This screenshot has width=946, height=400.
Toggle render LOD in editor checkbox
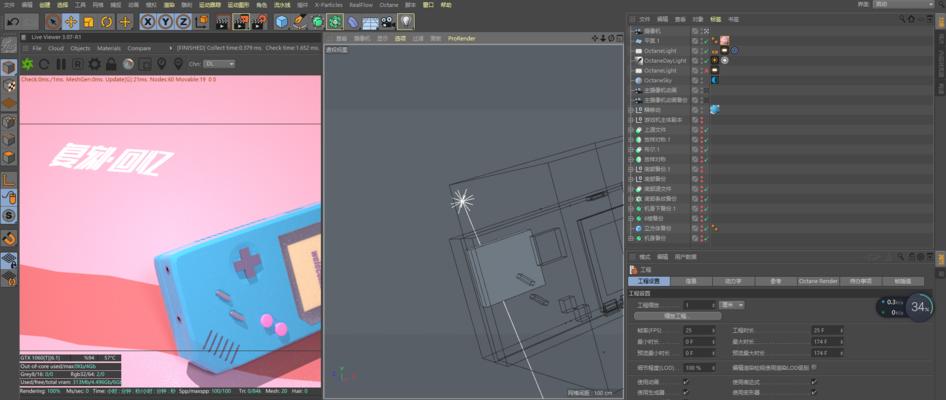(x=814, y=367)
